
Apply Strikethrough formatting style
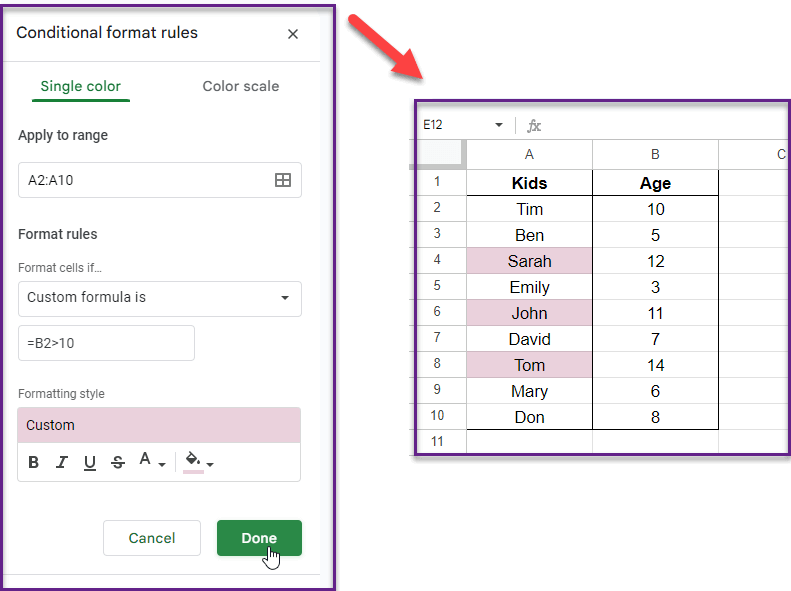pyautogui.click(x=118, y=462)
